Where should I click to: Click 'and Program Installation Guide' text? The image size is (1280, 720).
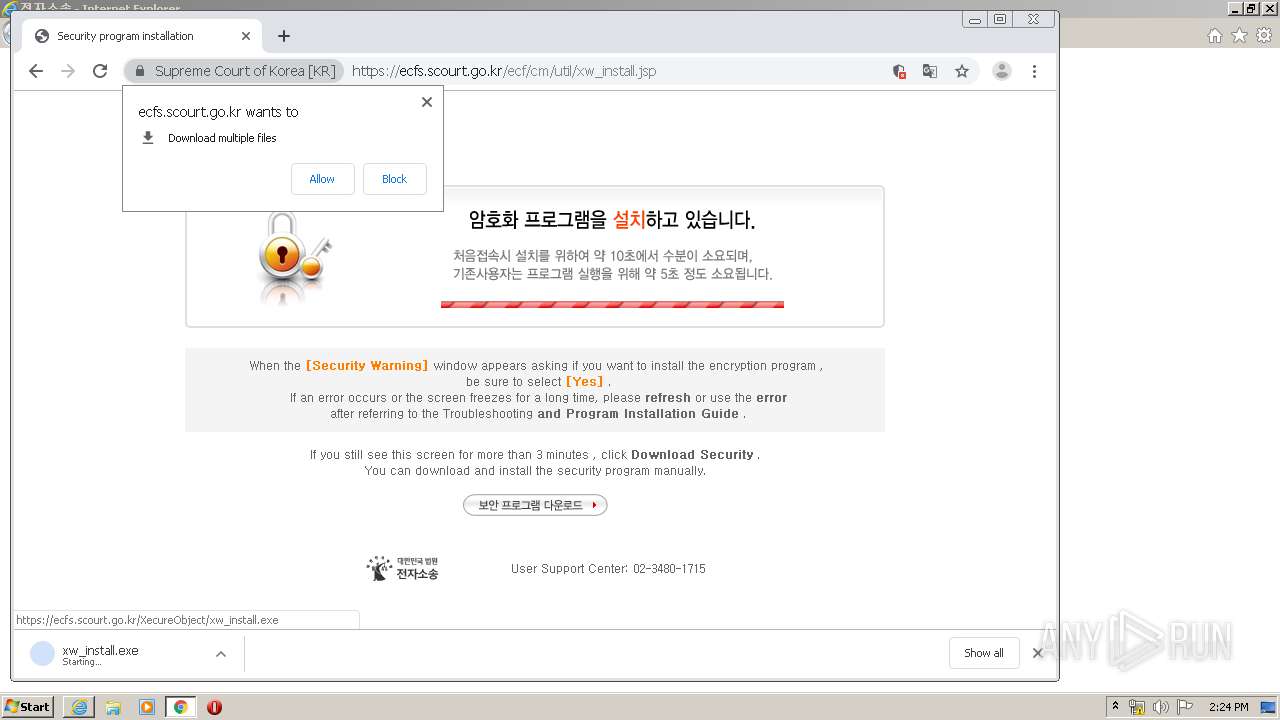click(x=638, y=414)
